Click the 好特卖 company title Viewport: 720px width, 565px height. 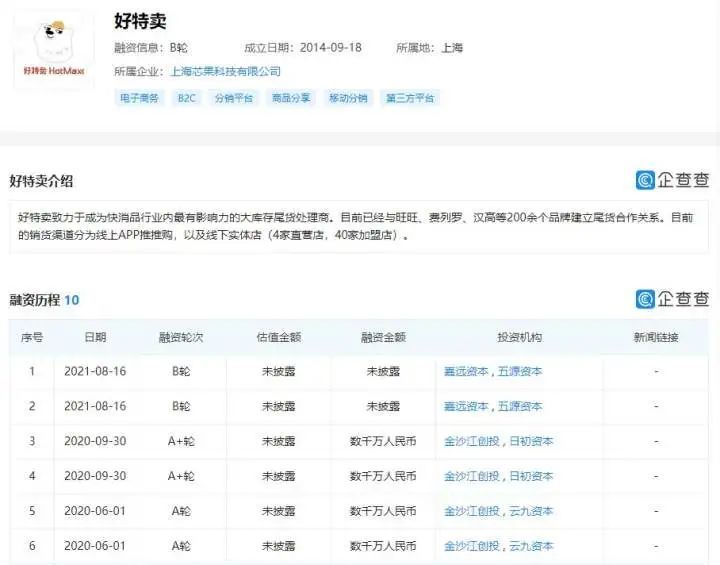pos(141,21)
